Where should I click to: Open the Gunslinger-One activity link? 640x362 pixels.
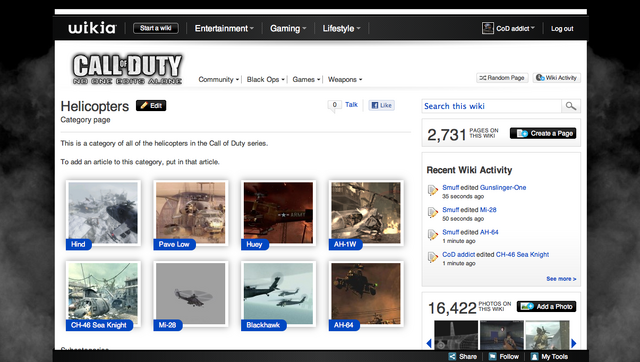pyautogui.click(x=503, y=187)
